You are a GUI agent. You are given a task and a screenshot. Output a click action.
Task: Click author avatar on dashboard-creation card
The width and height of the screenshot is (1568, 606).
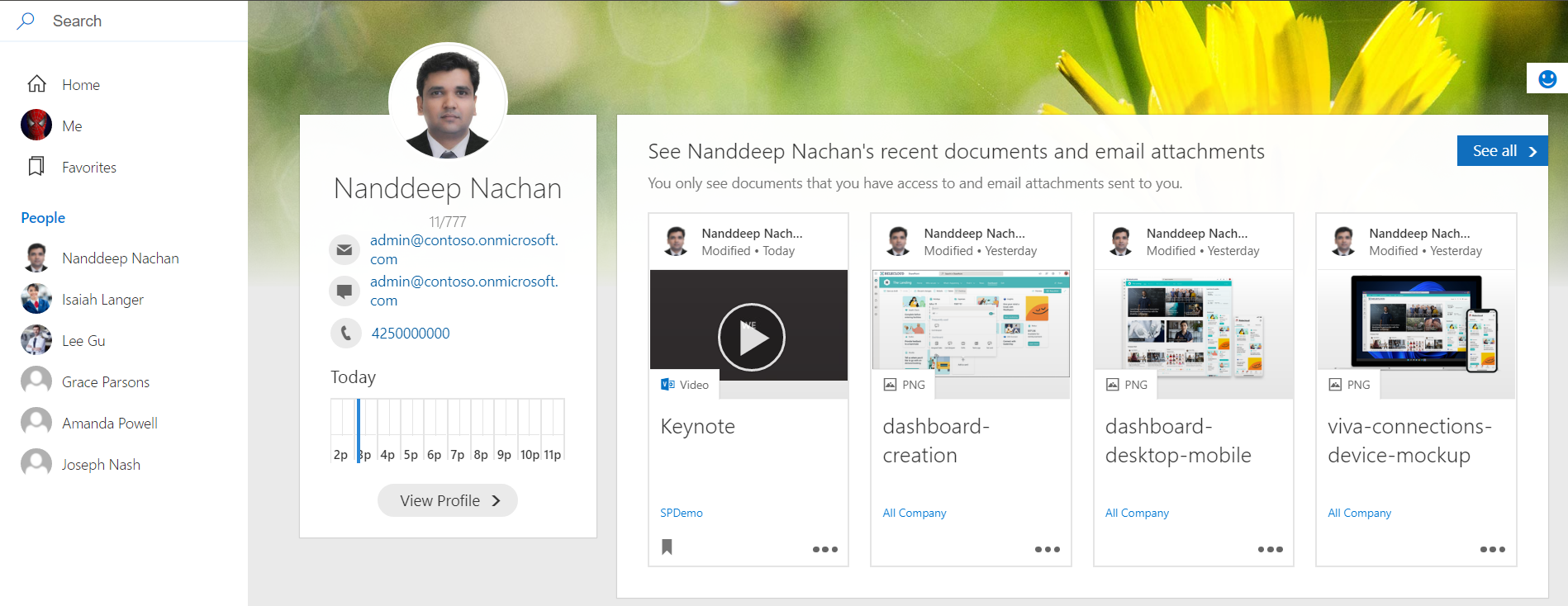click(x=899, y=241)
